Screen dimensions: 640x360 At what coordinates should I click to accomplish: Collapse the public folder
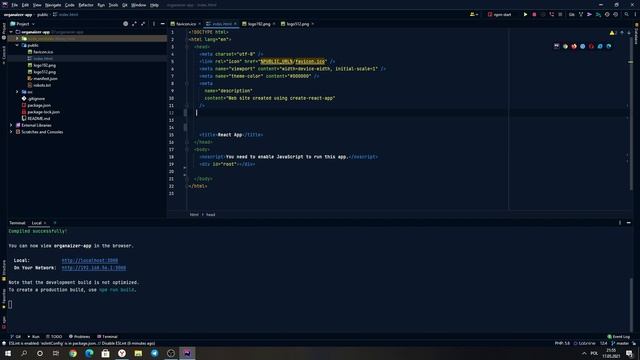(18, 45)
